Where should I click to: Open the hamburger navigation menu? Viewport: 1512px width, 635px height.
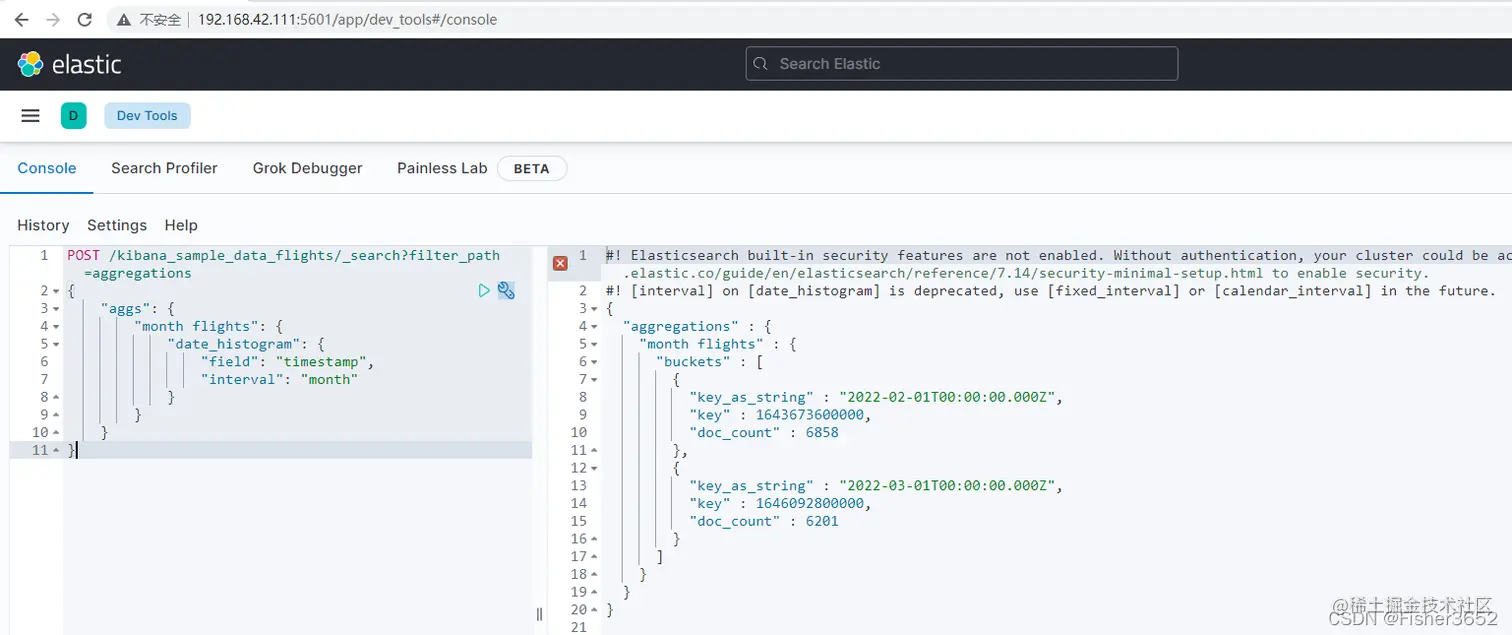[30, 116]
